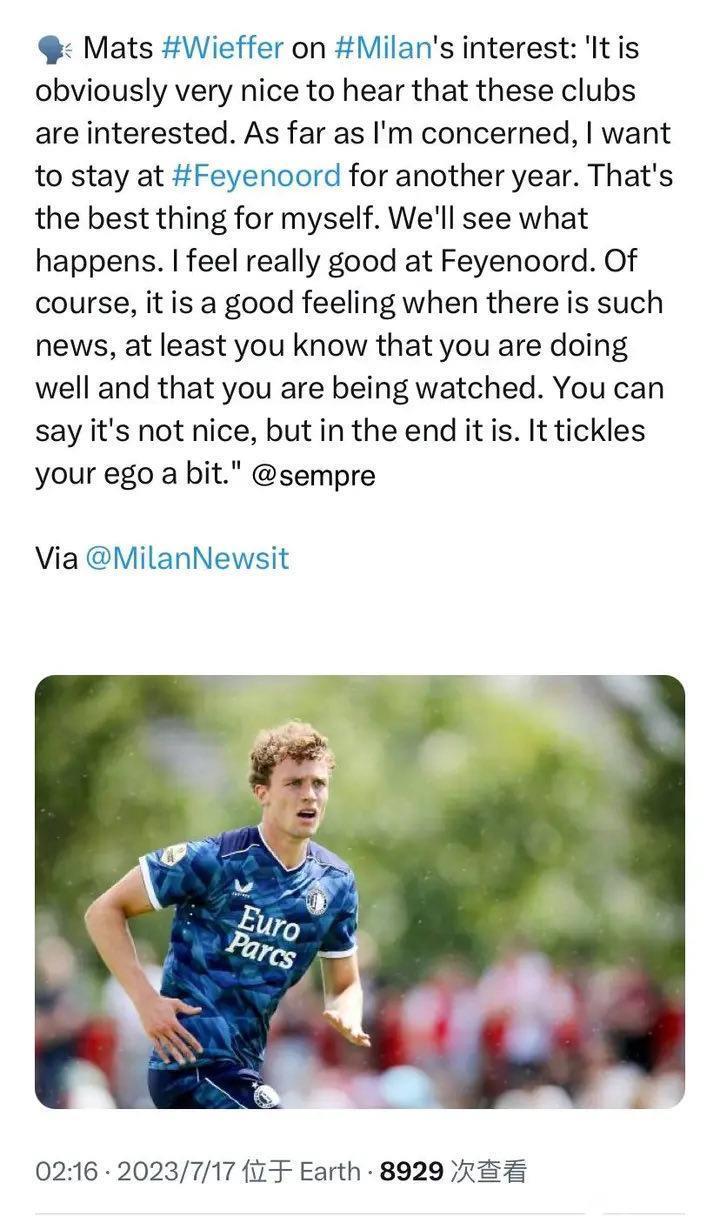720x1223 pixels.
Task: Click the 2023/7/17 post date
Action: tap(173, 1171)
